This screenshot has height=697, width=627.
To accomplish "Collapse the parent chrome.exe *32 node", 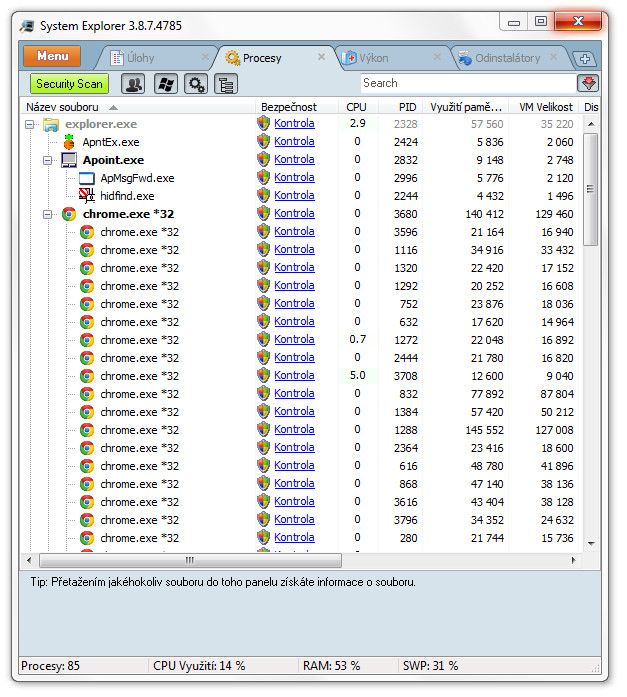I will (48, 214).
